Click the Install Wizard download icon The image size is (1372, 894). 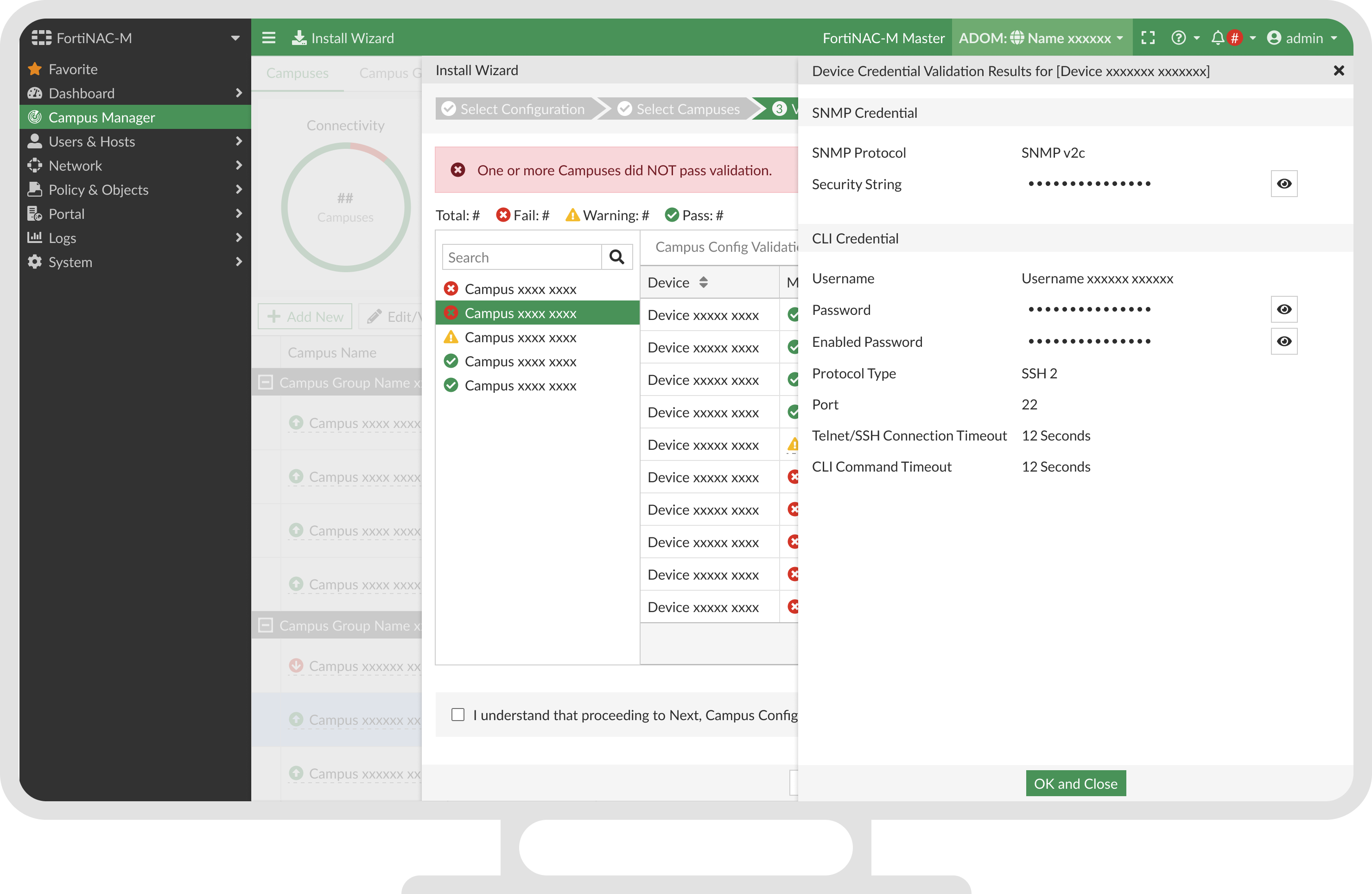tap(299, 38)
